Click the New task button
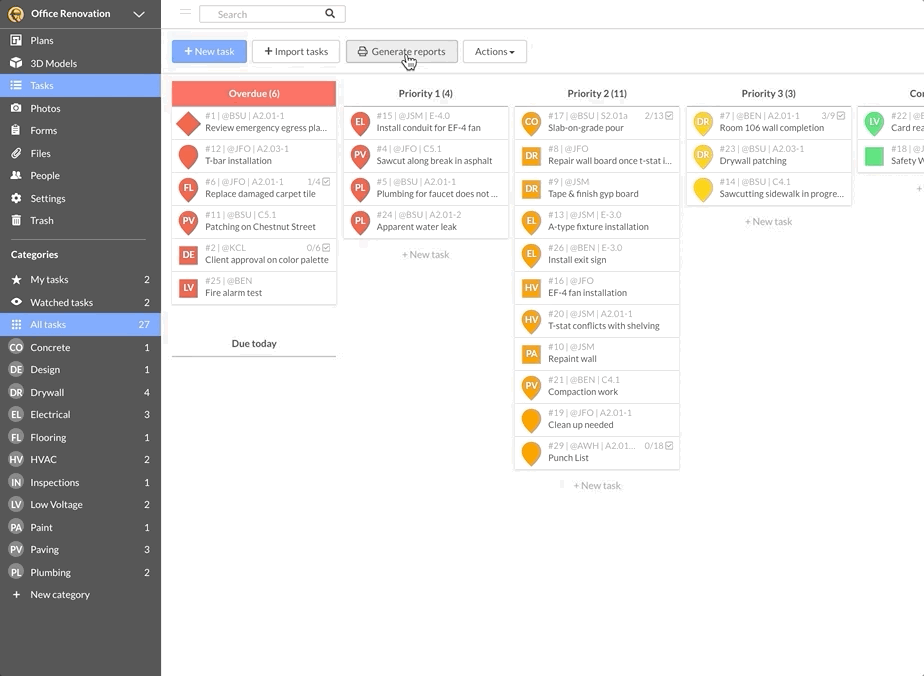This screenshot has width=924, height=676. (209, 52)
